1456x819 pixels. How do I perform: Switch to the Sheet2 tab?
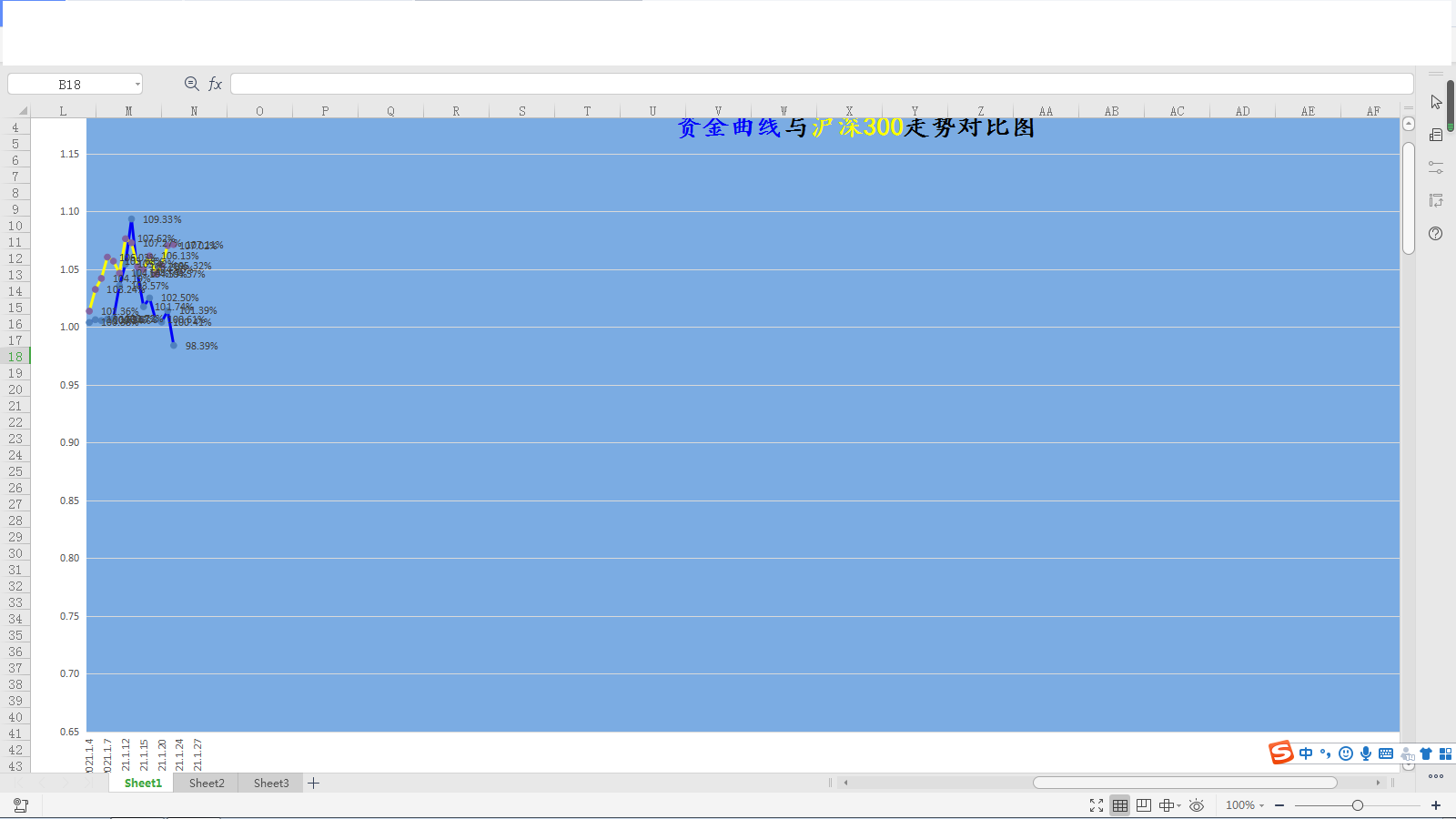pos(207,784)
